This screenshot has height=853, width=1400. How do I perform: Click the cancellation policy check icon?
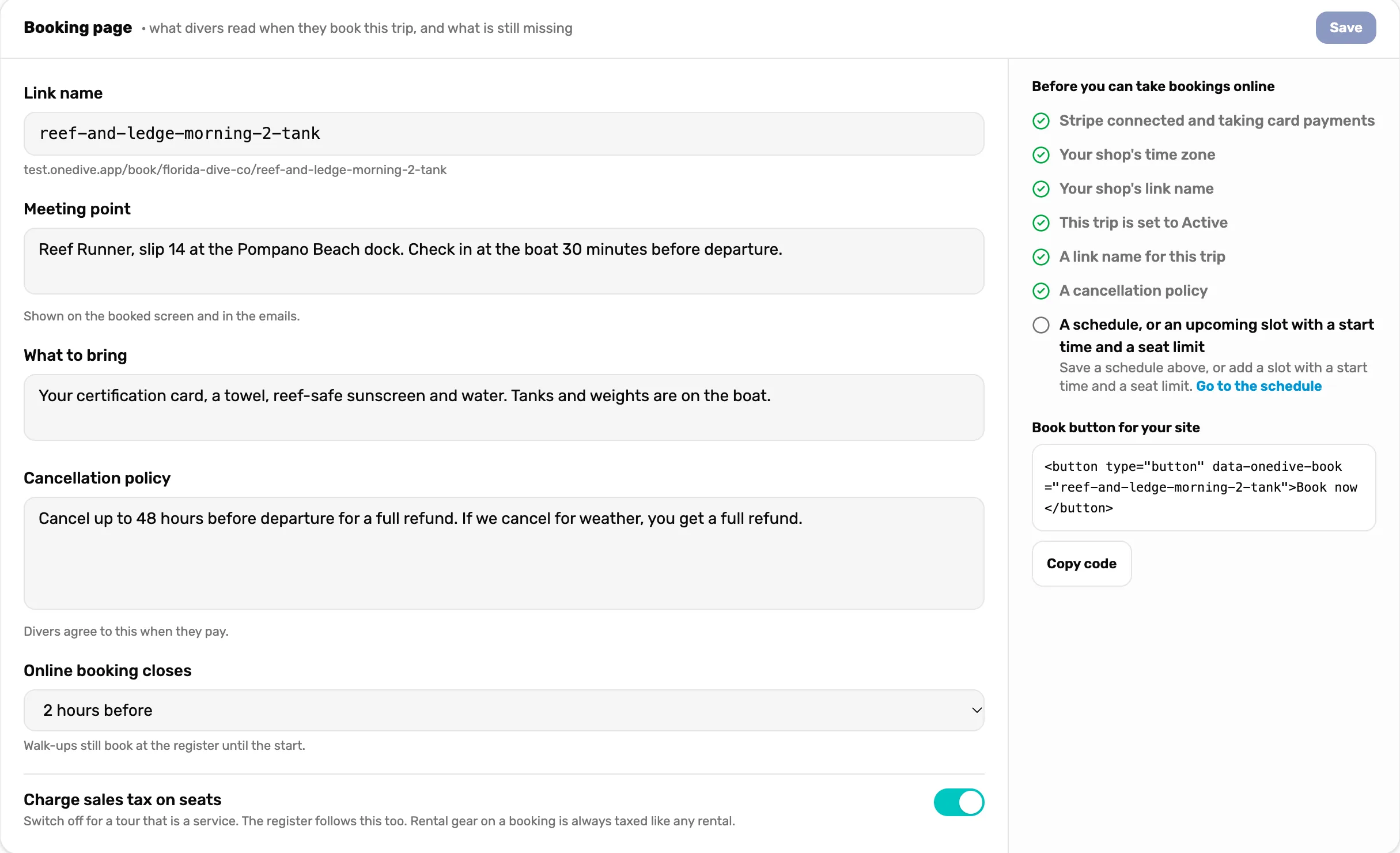tap(1040, 291)
